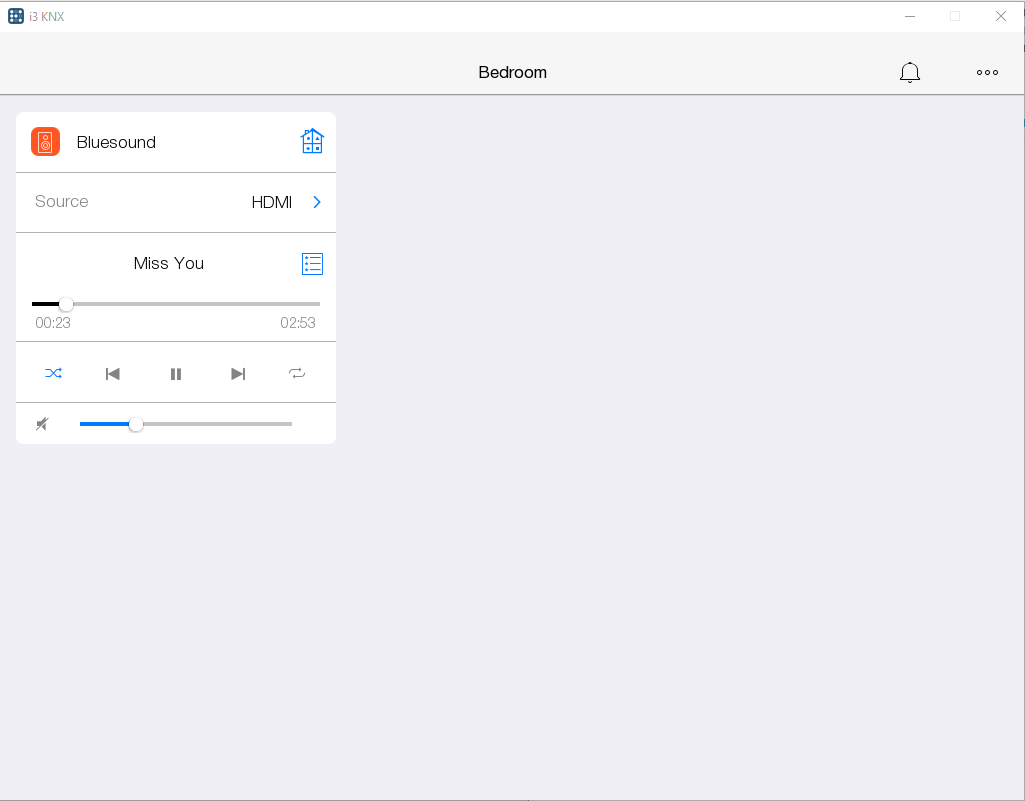This screenshot has height=801, width=1025.
Task: Click the i3 KNX title bar label
Action: click(46, 15)
